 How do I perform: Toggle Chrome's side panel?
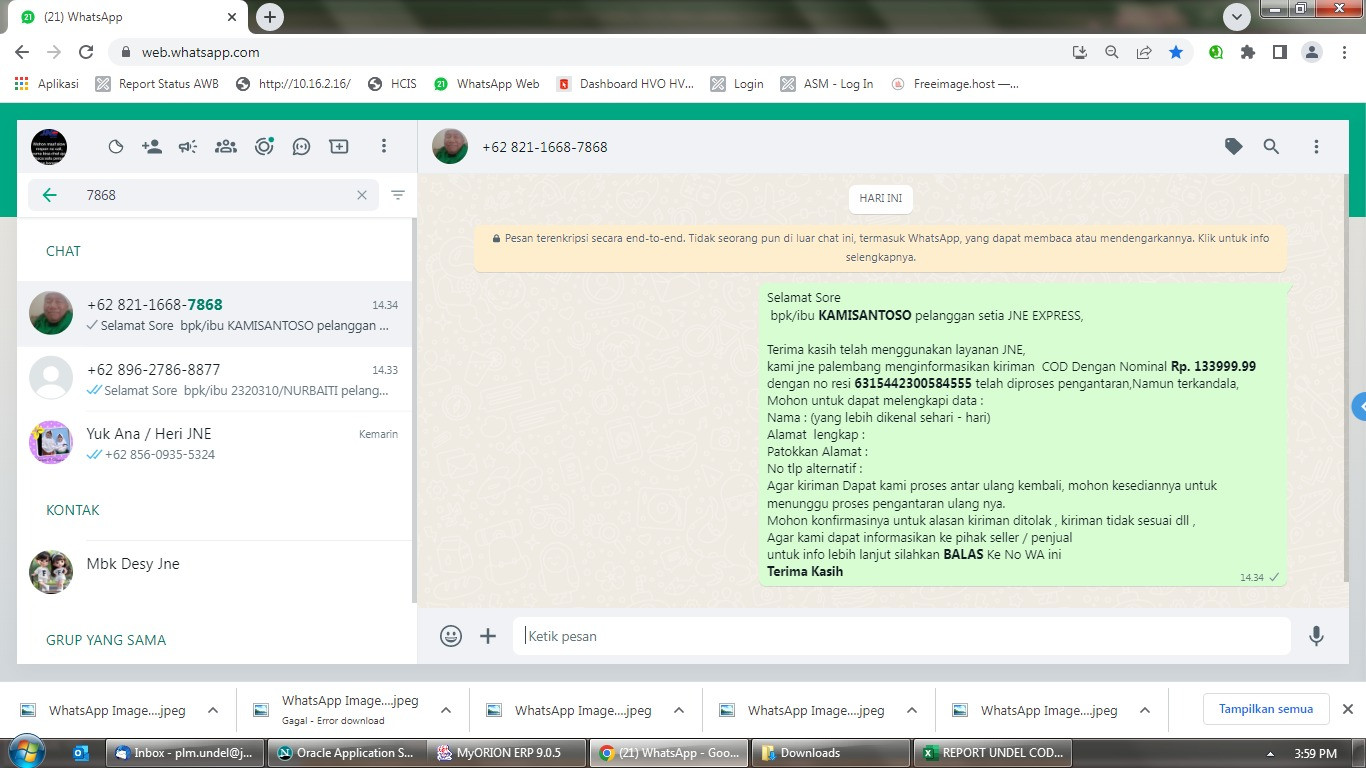[x=1280, y=52]
